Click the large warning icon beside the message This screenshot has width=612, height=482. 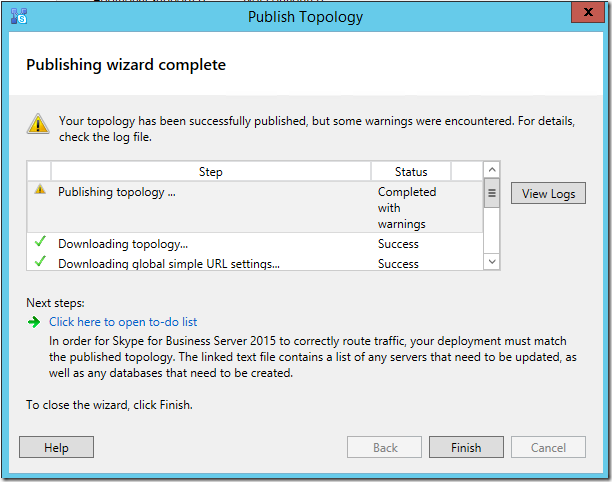(x=38, y=124)
